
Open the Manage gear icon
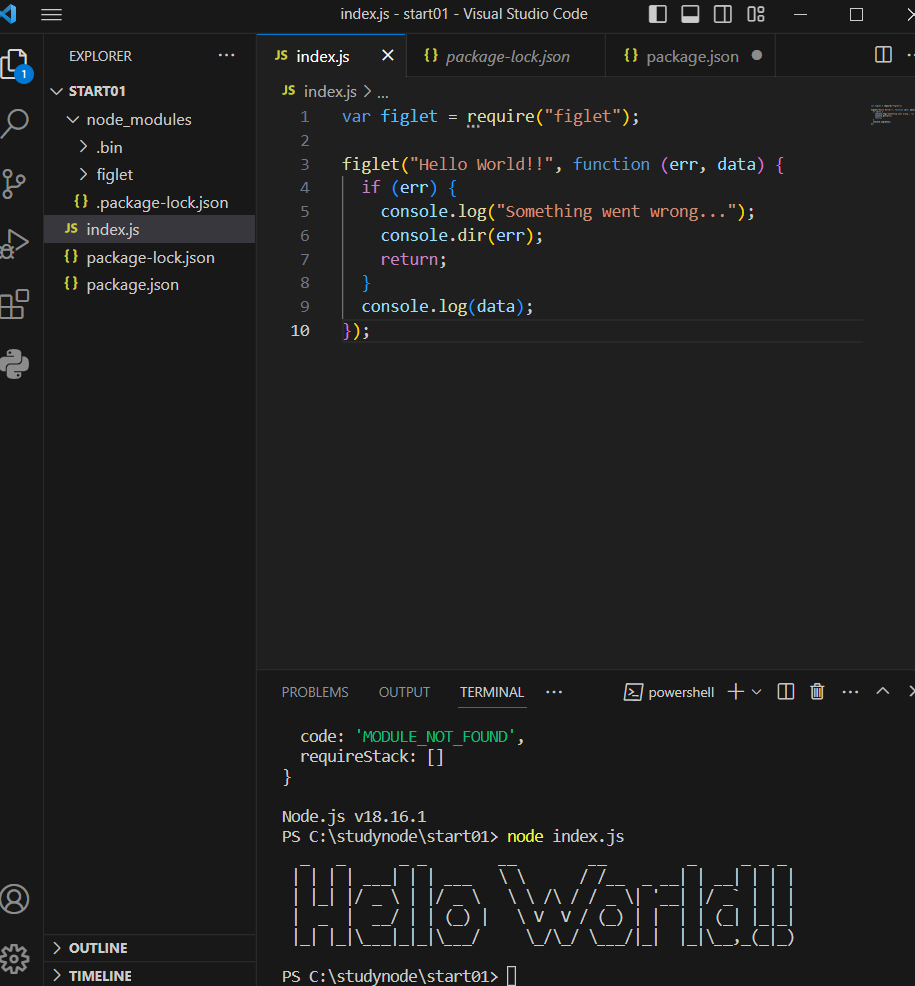(x=15, y=958)
